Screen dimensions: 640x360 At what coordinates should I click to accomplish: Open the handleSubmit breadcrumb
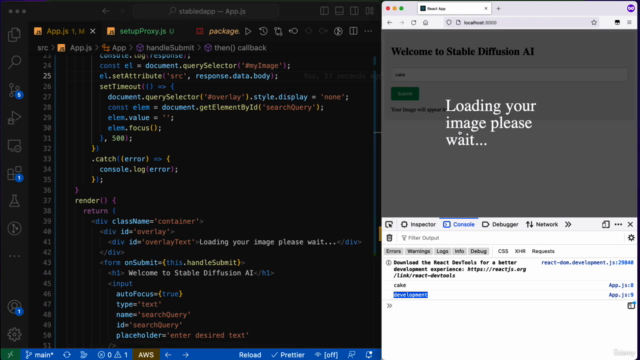pos(165,48)
